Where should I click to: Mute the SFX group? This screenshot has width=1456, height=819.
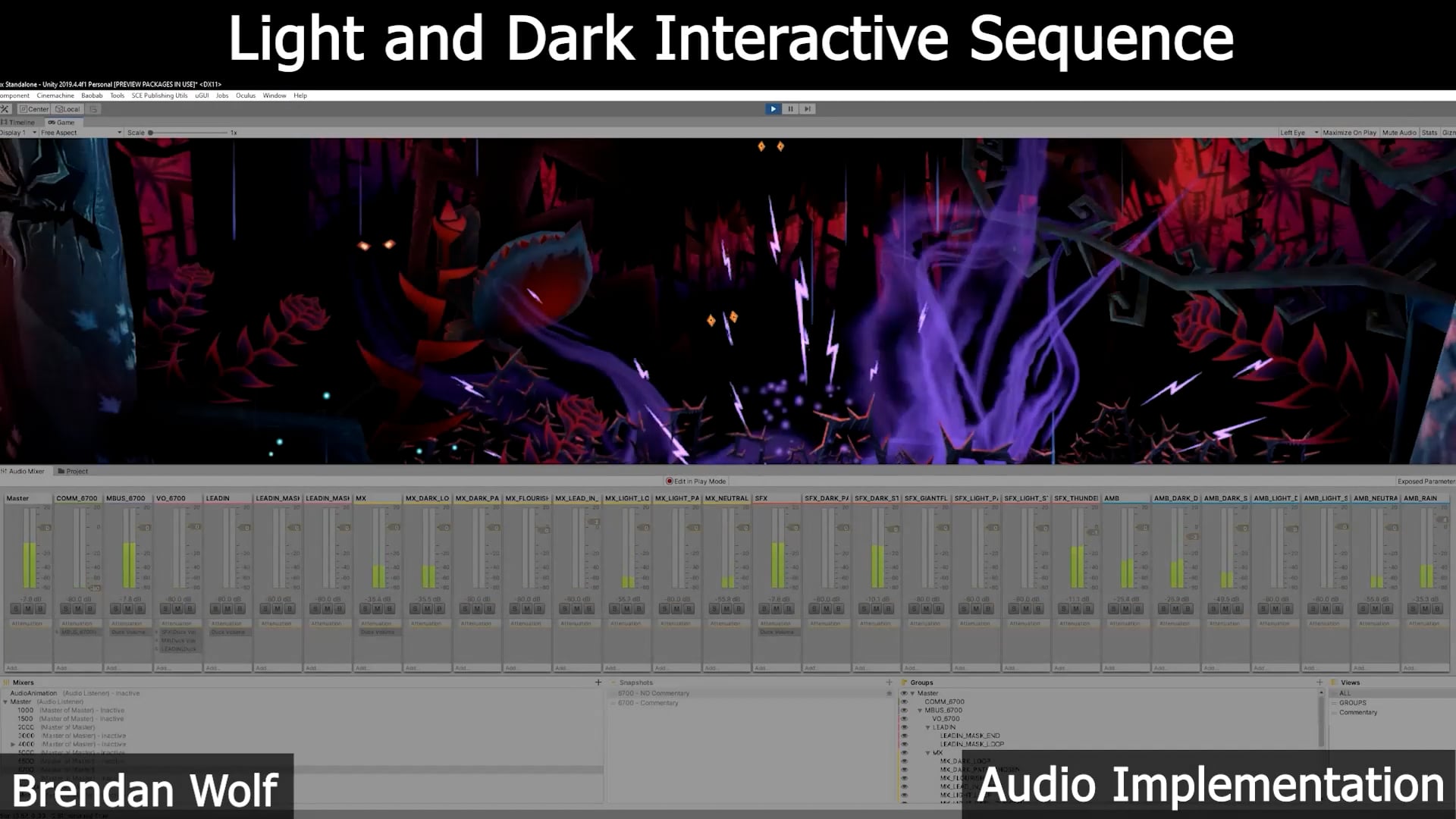click(777, 609)
